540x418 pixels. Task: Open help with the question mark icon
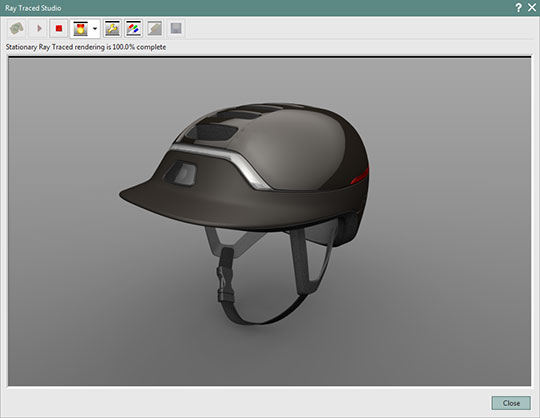(x=518, y=8)
